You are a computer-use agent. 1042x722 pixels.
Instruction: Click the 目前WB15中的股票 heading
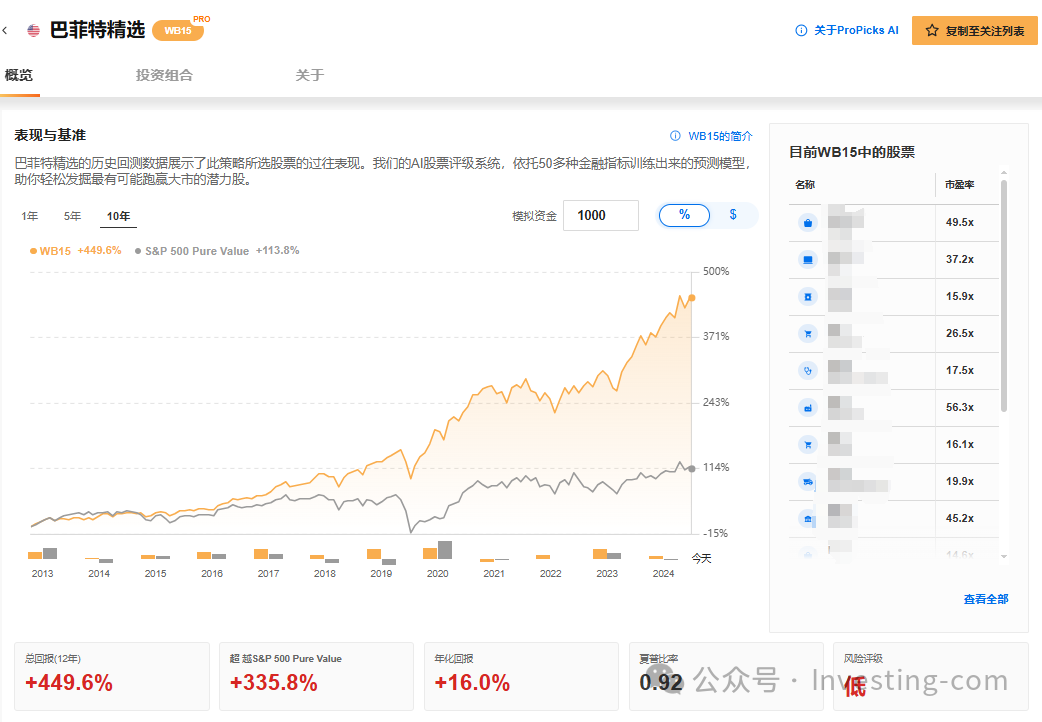tap(851, 152)
